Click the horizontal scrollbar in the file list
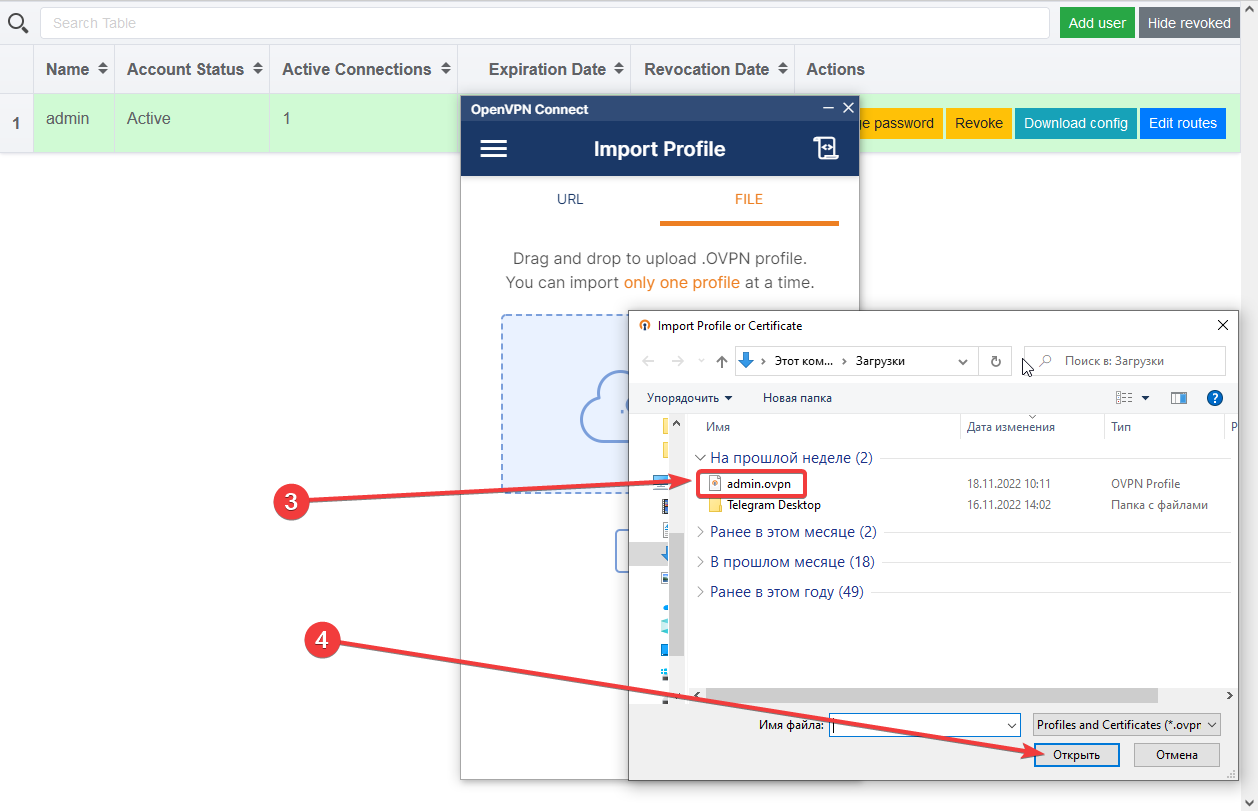 (931, 695)
